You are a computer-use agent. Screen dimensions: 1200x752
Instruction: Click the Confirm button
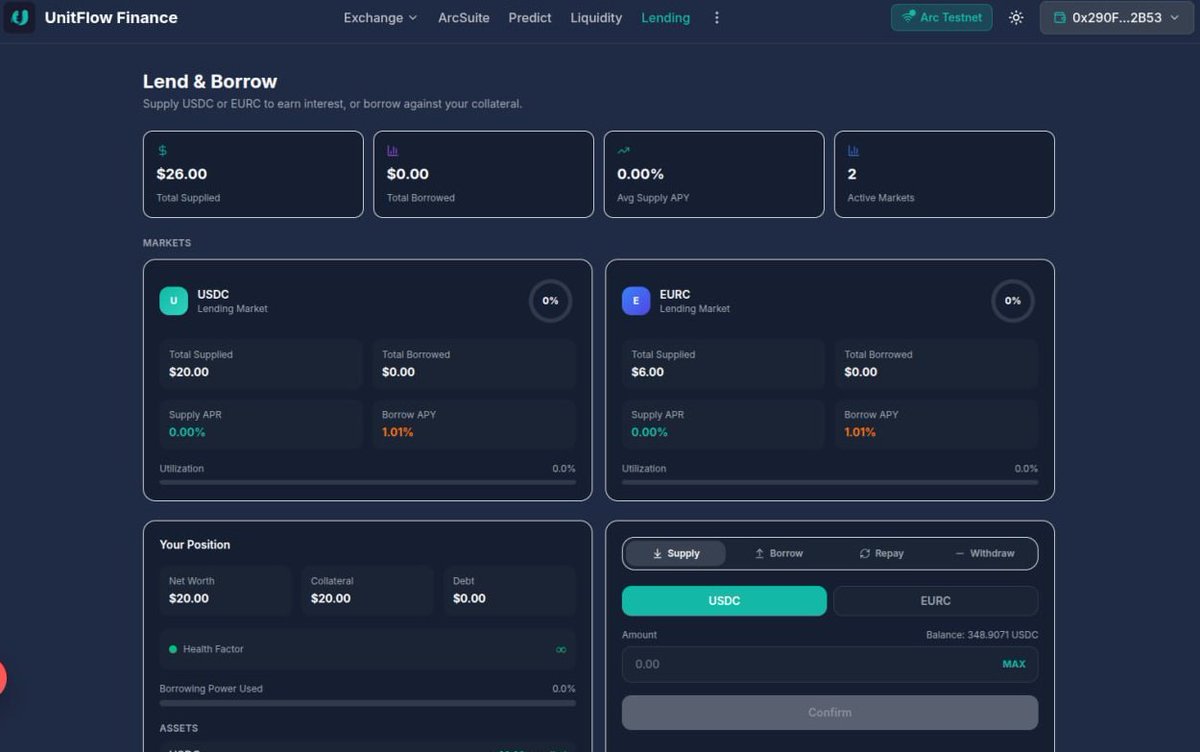click(x=830, y=712)
